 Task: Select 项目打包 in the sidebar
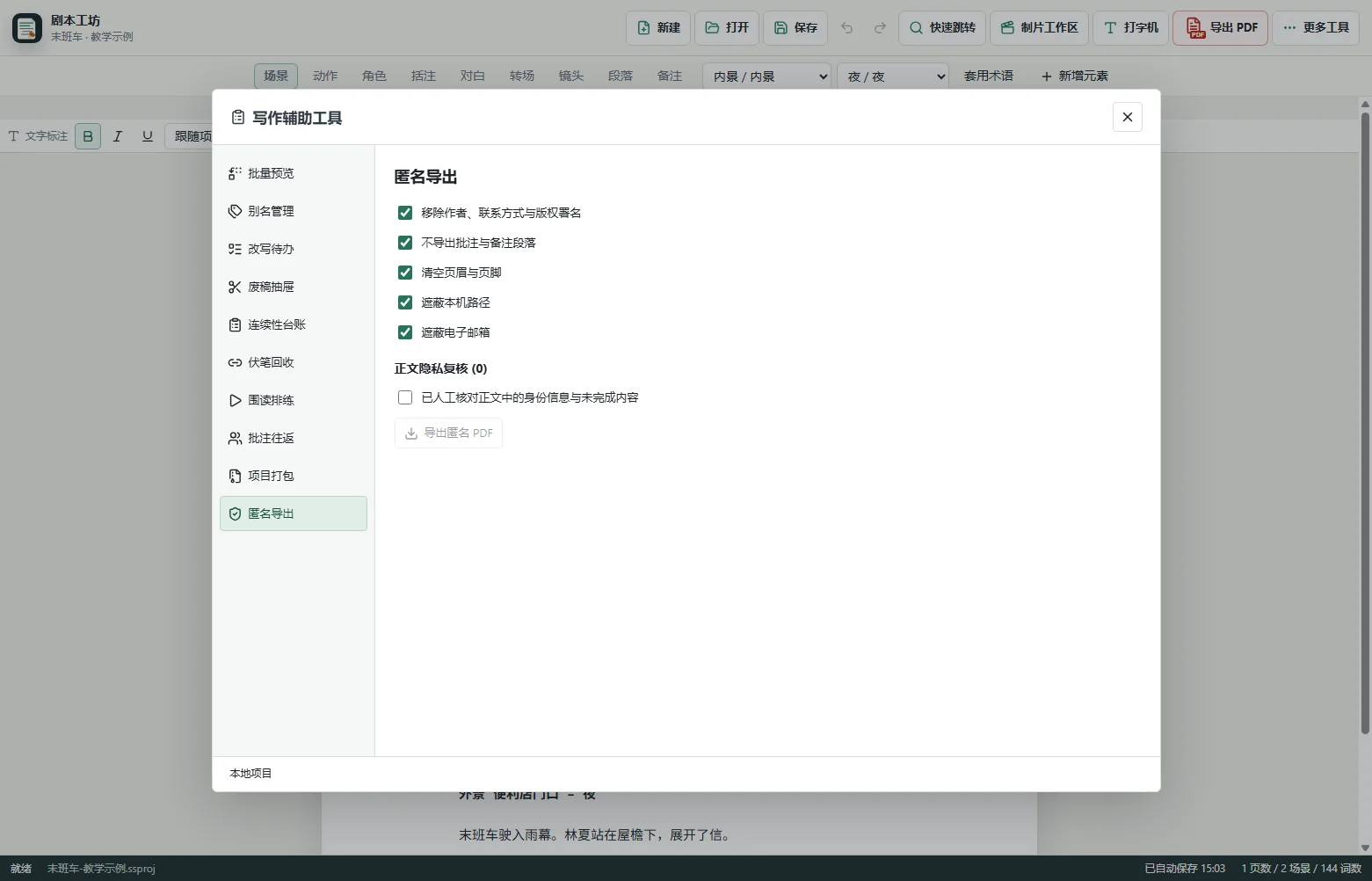pos(293,476)
